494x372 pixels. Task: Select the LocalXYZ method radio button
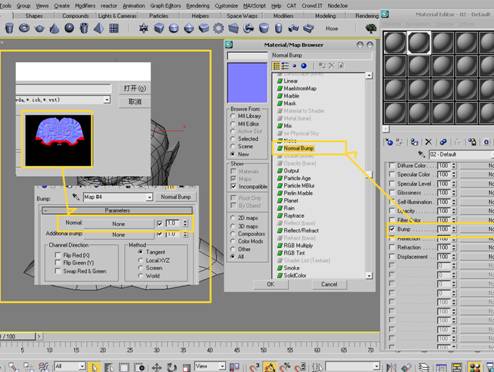(x=141, y=261)
